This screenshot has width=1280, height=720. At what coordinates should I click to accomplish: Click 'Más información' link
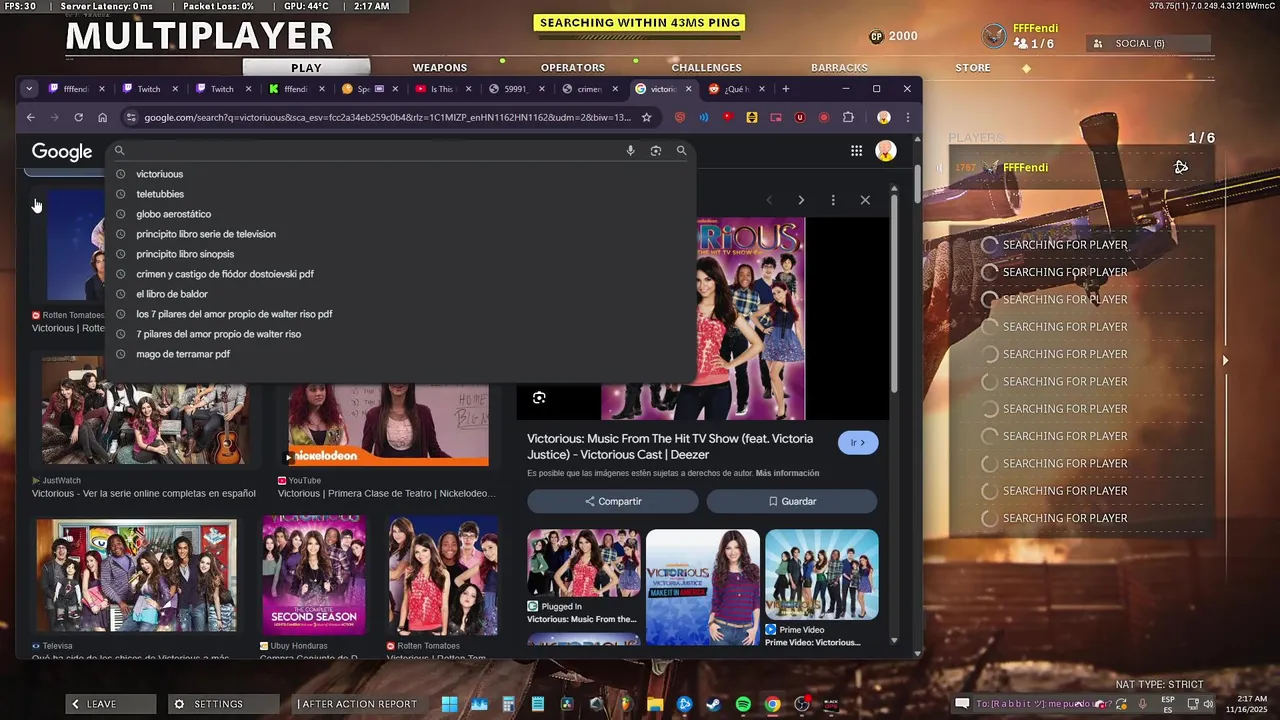click(x=787, y=473)
